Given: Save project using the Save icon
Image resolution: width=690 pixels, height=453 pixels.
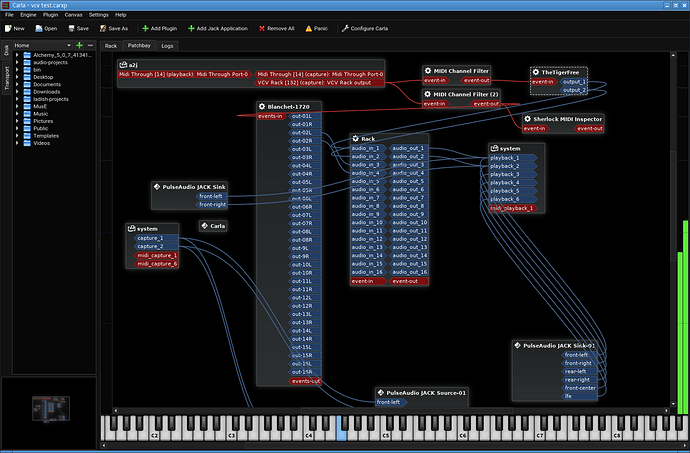Looking at the screenshot, I should 71,29.
